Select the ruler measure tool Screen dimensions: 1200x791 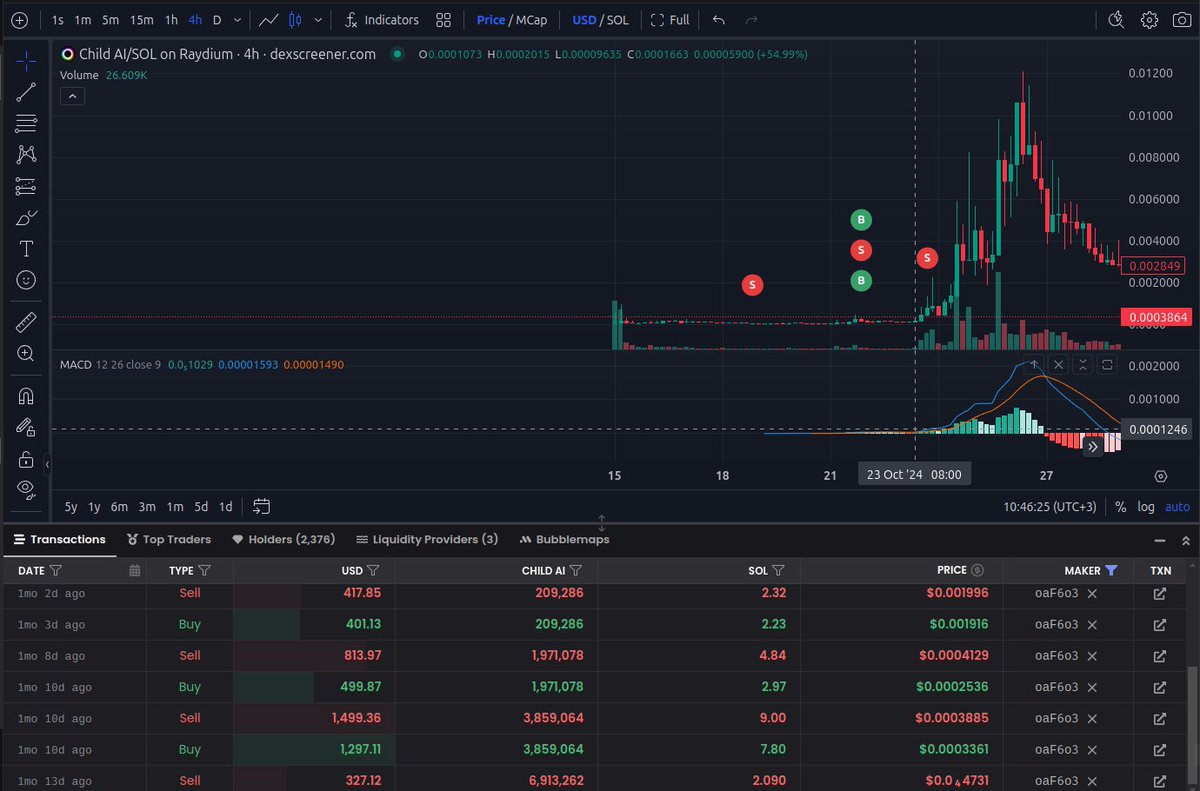click(x=26, y=321)
